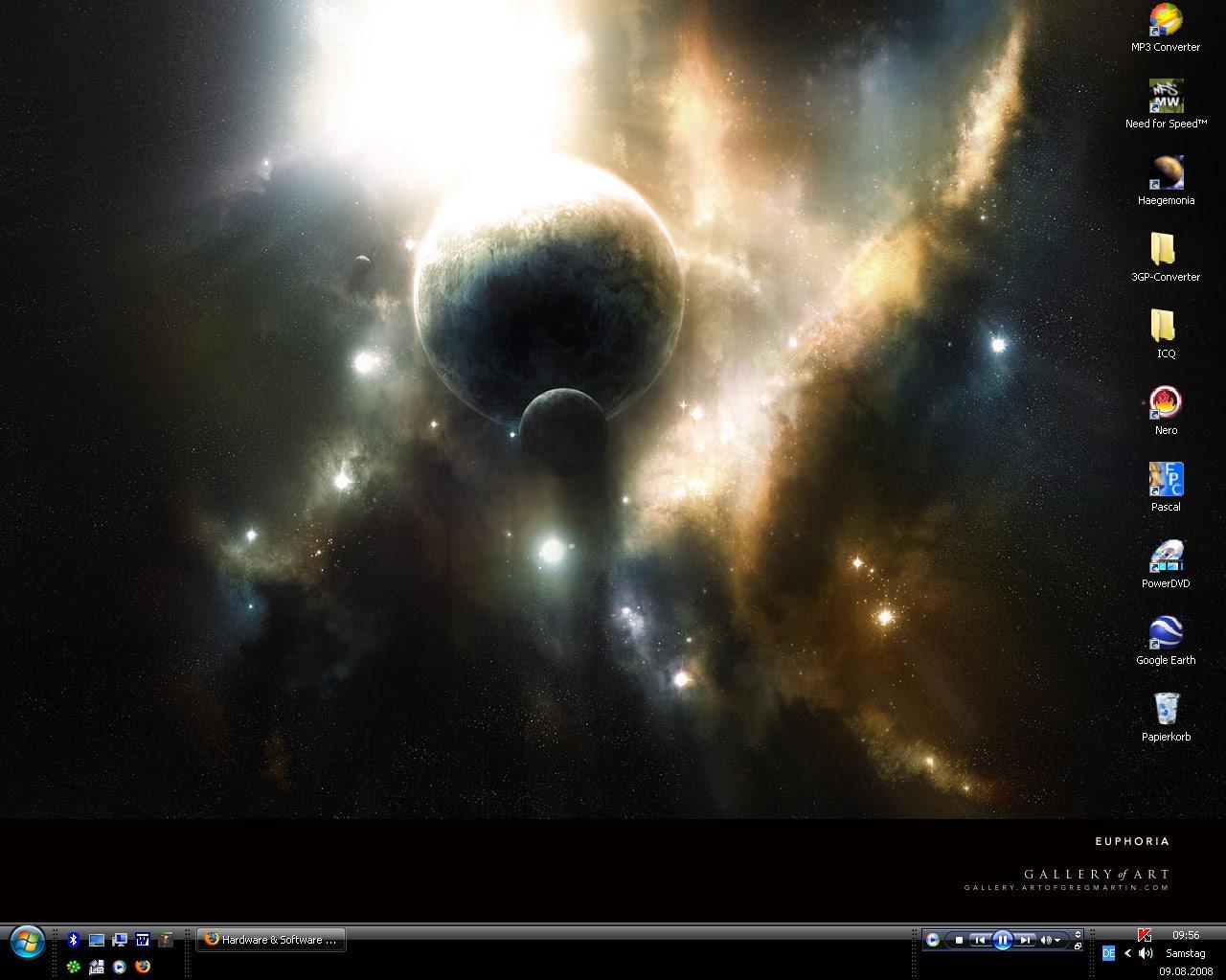The height and width of the screenshot is (980, 1226).
Task: Skip to next track in media toolbar
Action: (x=1024, y=940)
